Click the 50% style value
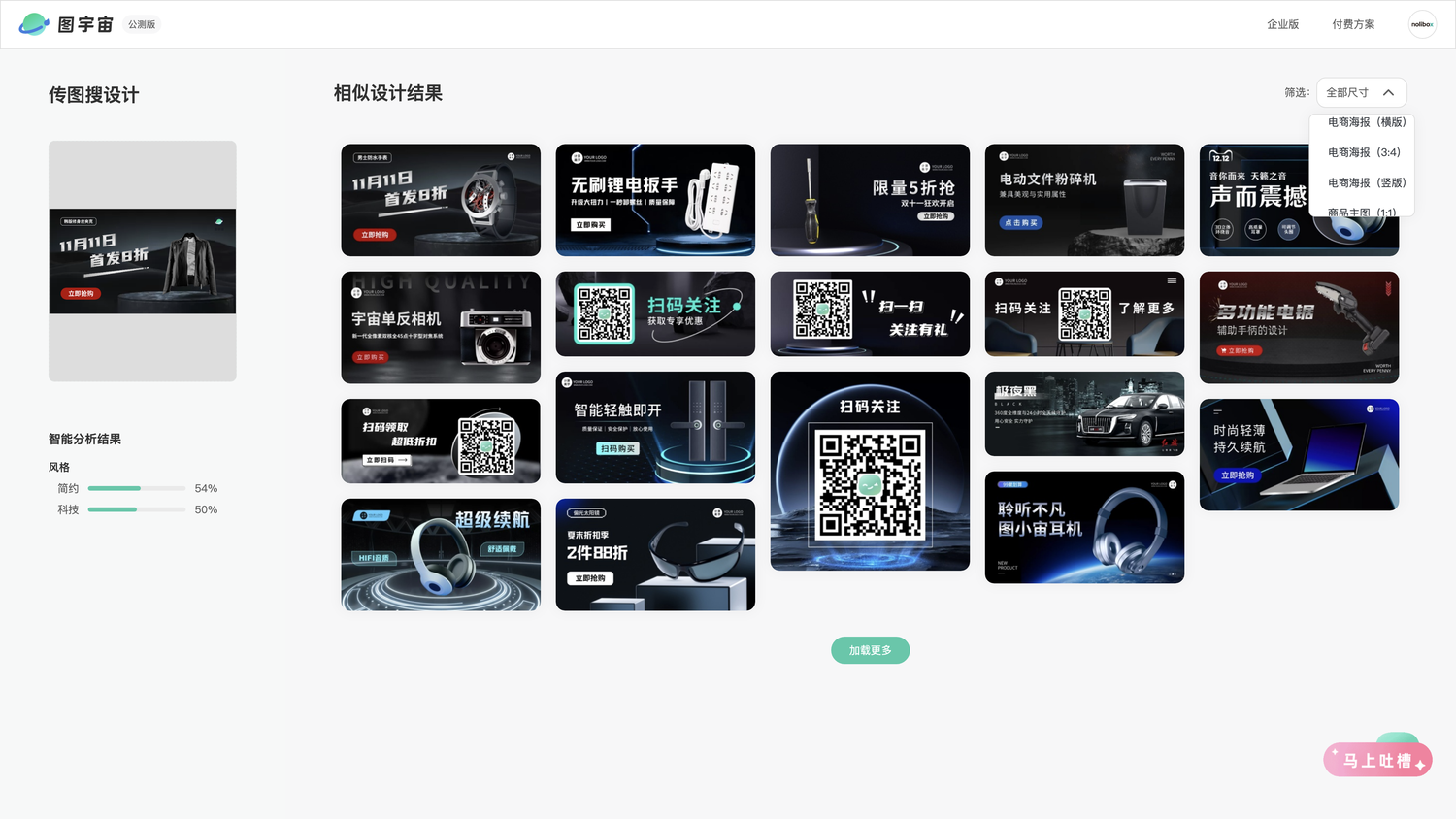The image size is (1456, 819). click(x=206, y=509)
